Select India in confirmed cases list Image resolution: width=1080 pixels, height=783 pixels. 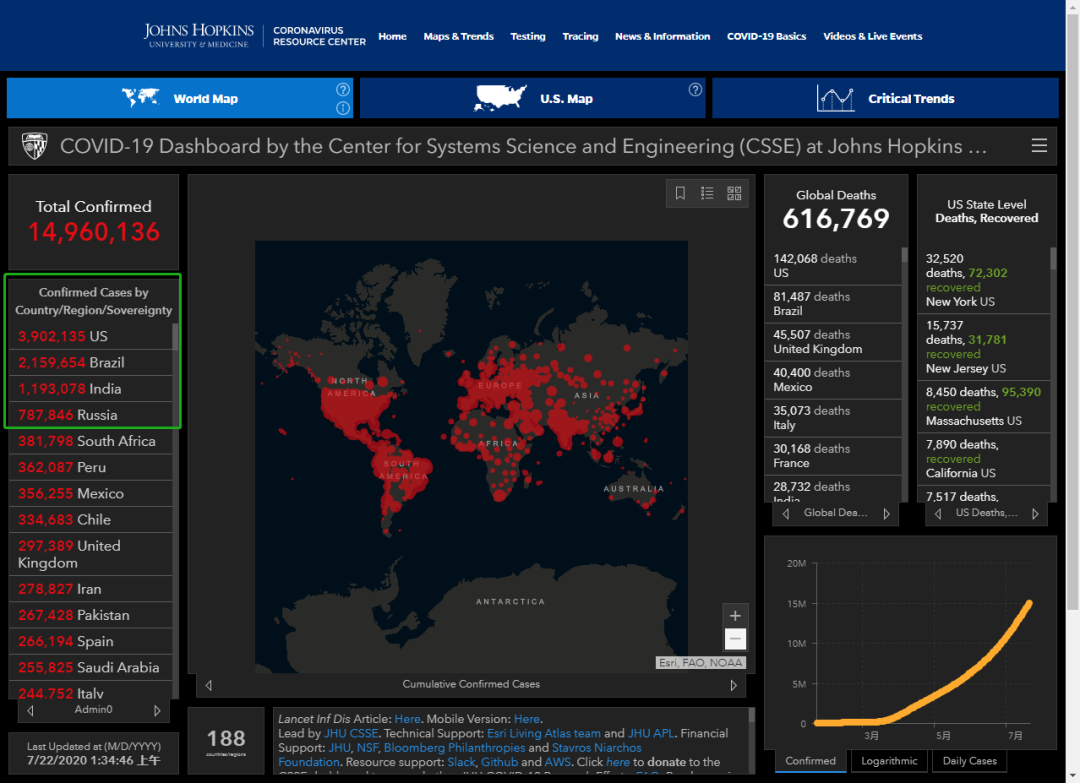point(90,388)
